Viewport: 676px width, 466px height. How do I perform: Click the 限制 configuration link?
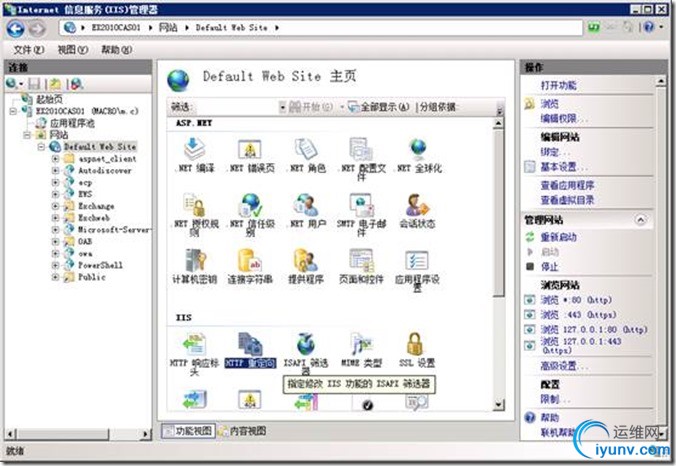point(555,400)
